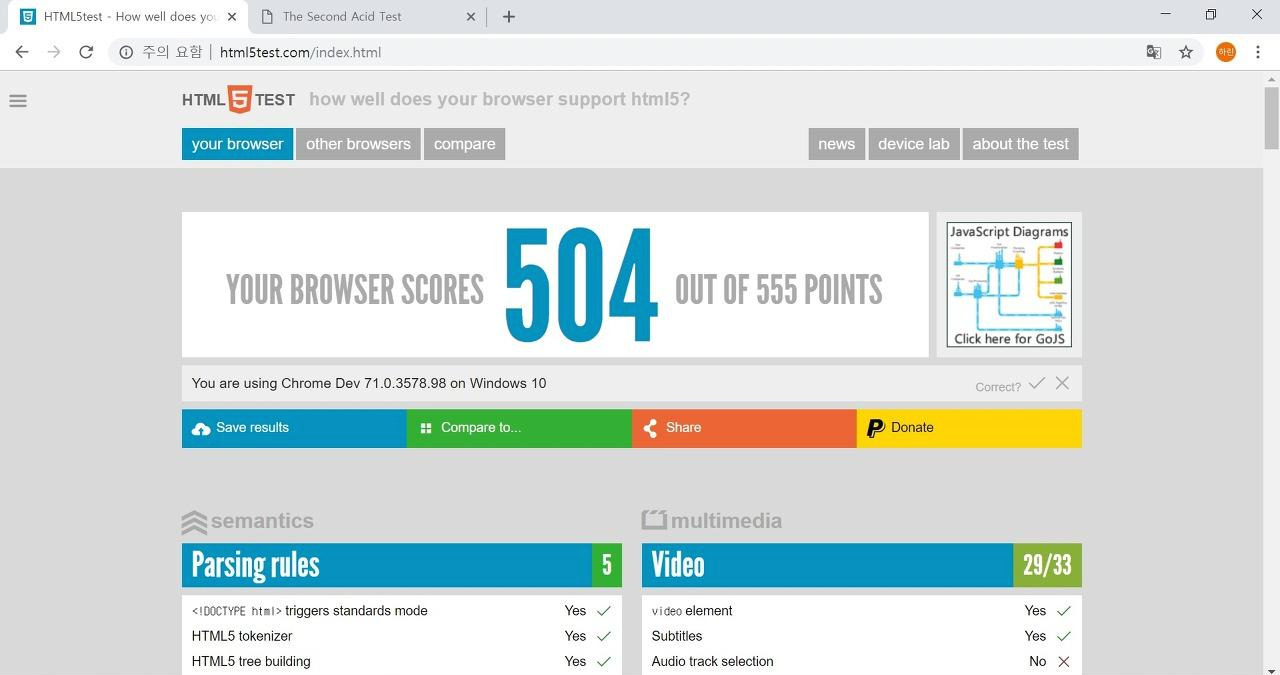Click the Share button

pos(744,428)
